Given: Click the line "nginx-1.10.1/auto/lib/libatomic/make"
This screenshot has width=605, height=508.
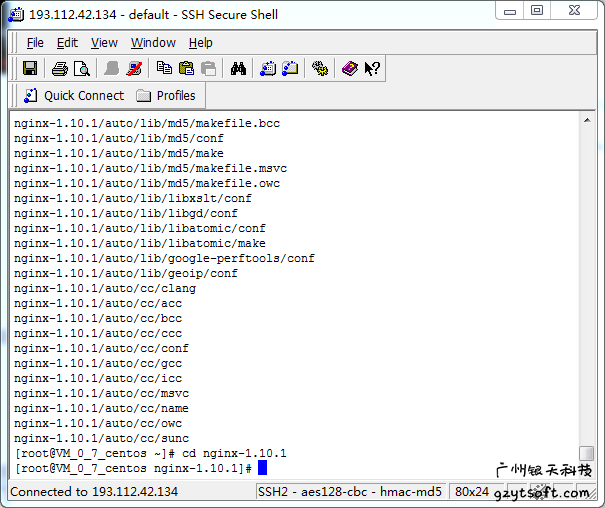Looking at the screenshot, I should pyautogui.click(x=140, y=243).
